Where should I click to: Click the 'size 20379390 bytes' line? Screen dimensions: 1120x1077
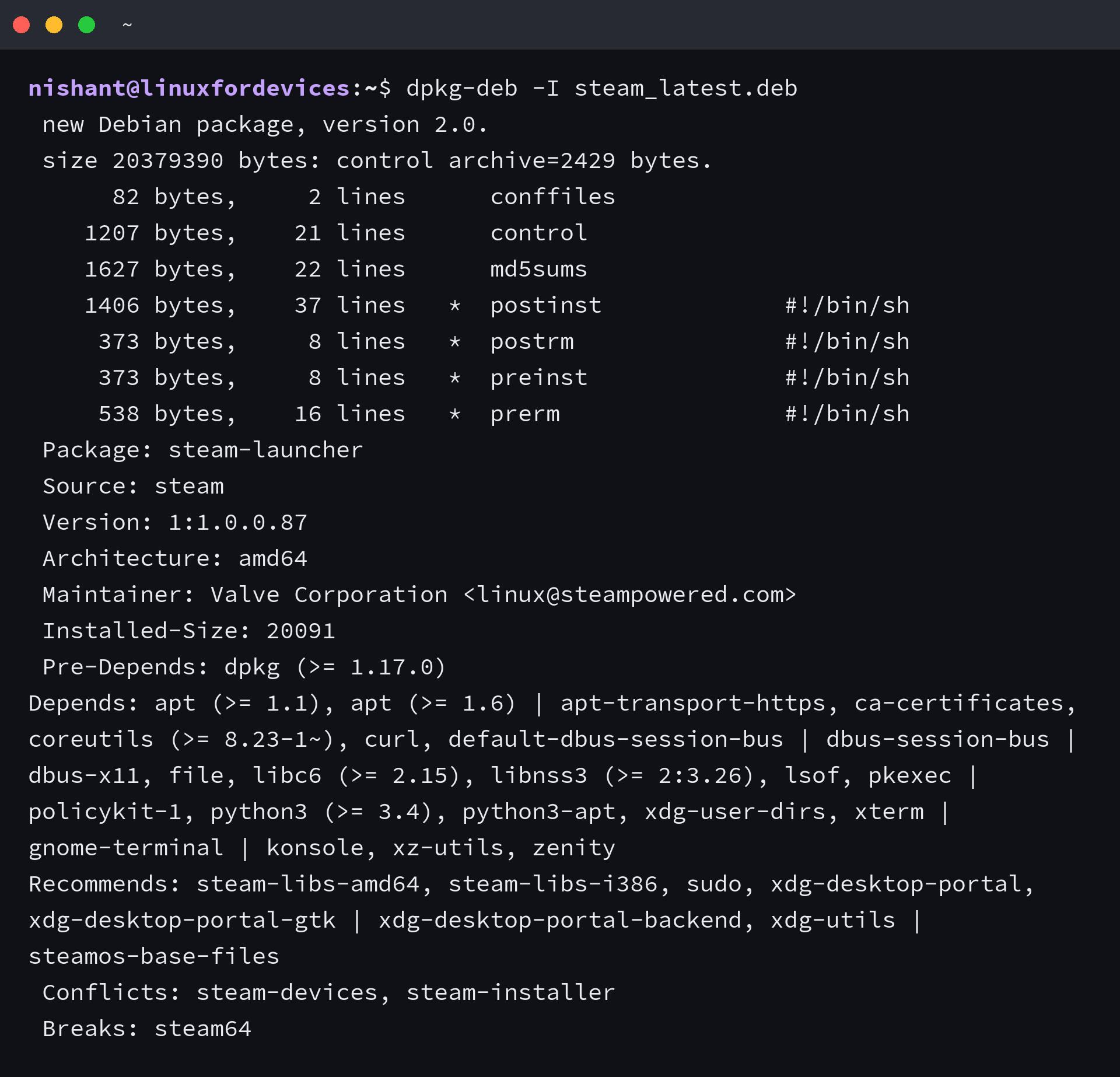[x=377, y=161]
